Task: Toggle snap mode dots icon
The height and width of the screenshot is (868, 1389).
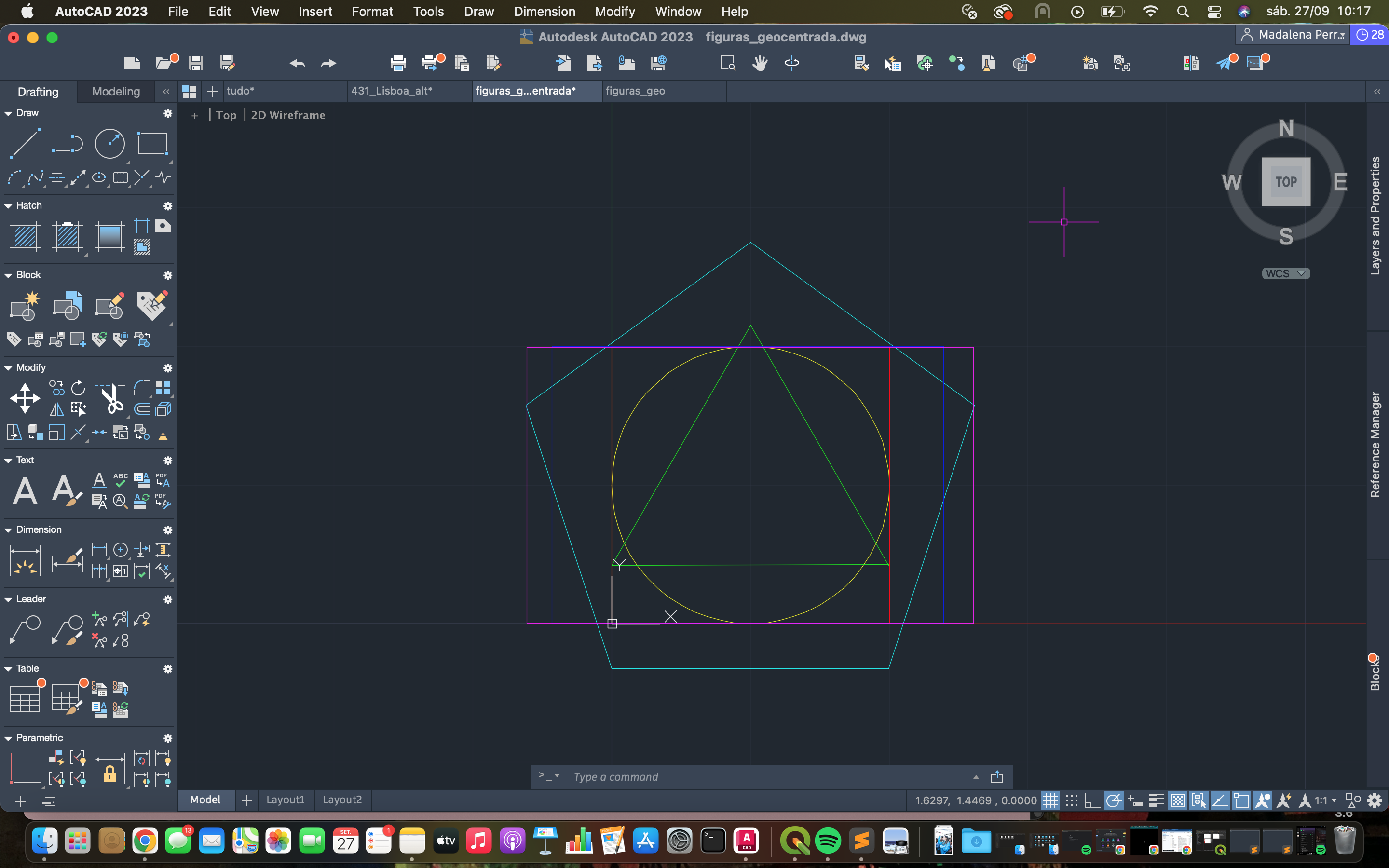Action: coord(1071,800)
